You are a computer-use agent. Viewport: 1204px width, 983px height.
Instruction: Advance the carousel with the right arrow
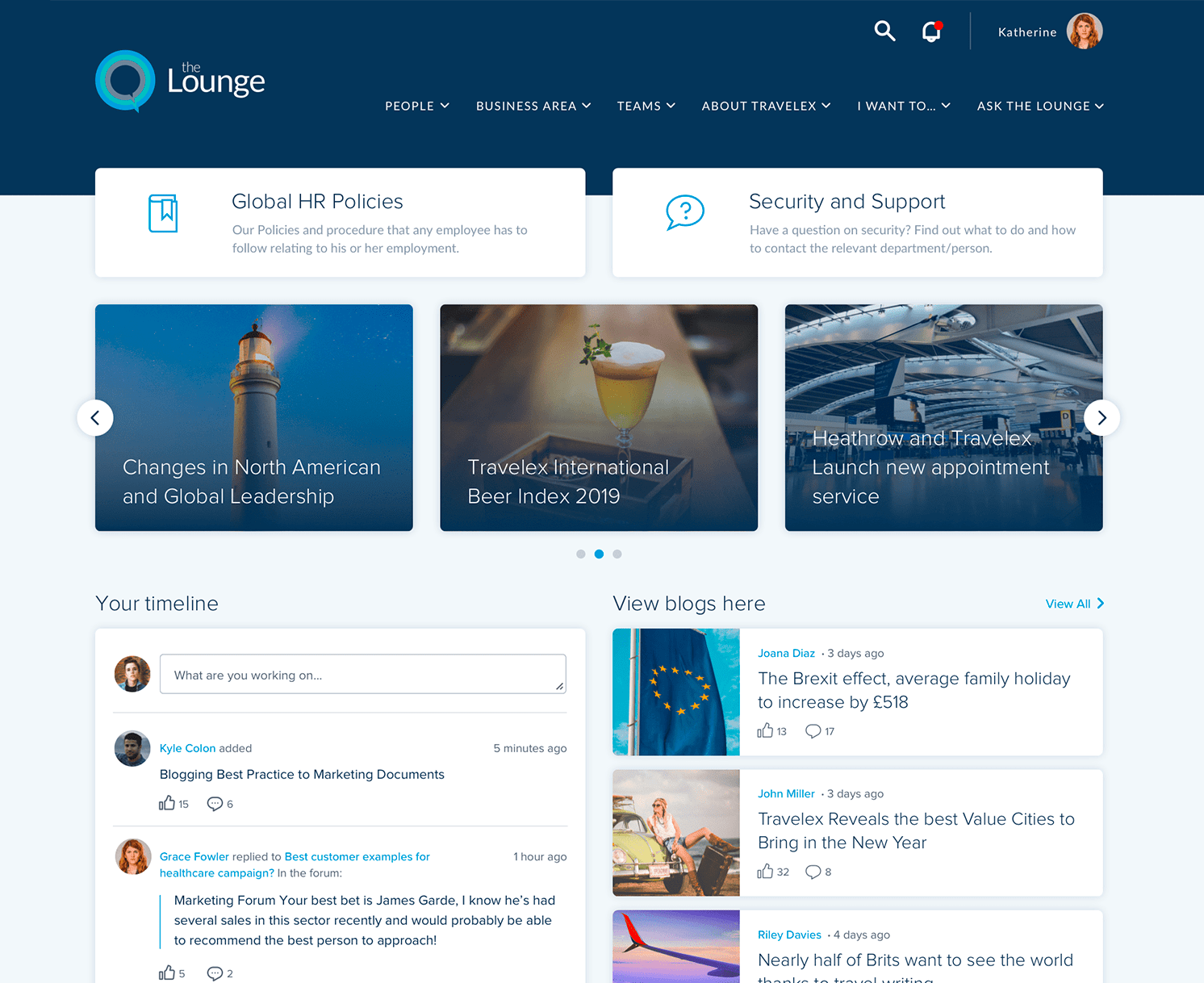pos(1102,417)
